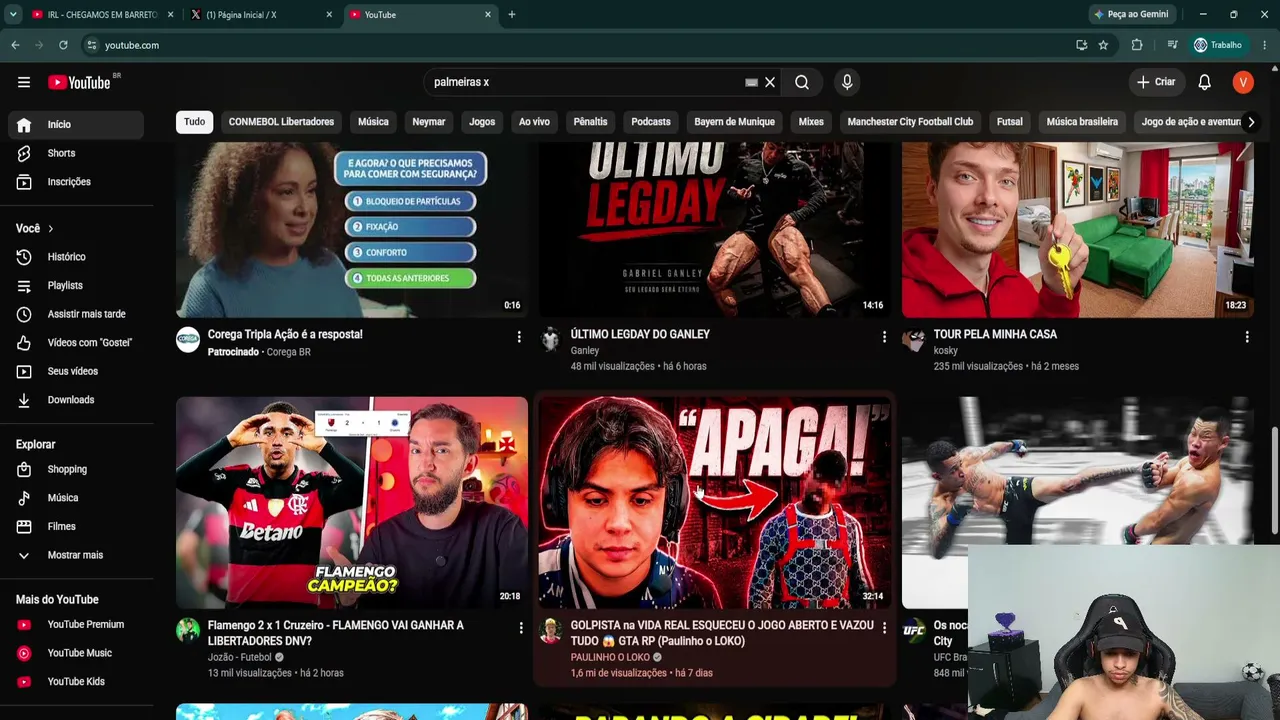Select the Manchester City Football Club chip
The height and width of the screenshot is (720, 1280).
[910, 122]
